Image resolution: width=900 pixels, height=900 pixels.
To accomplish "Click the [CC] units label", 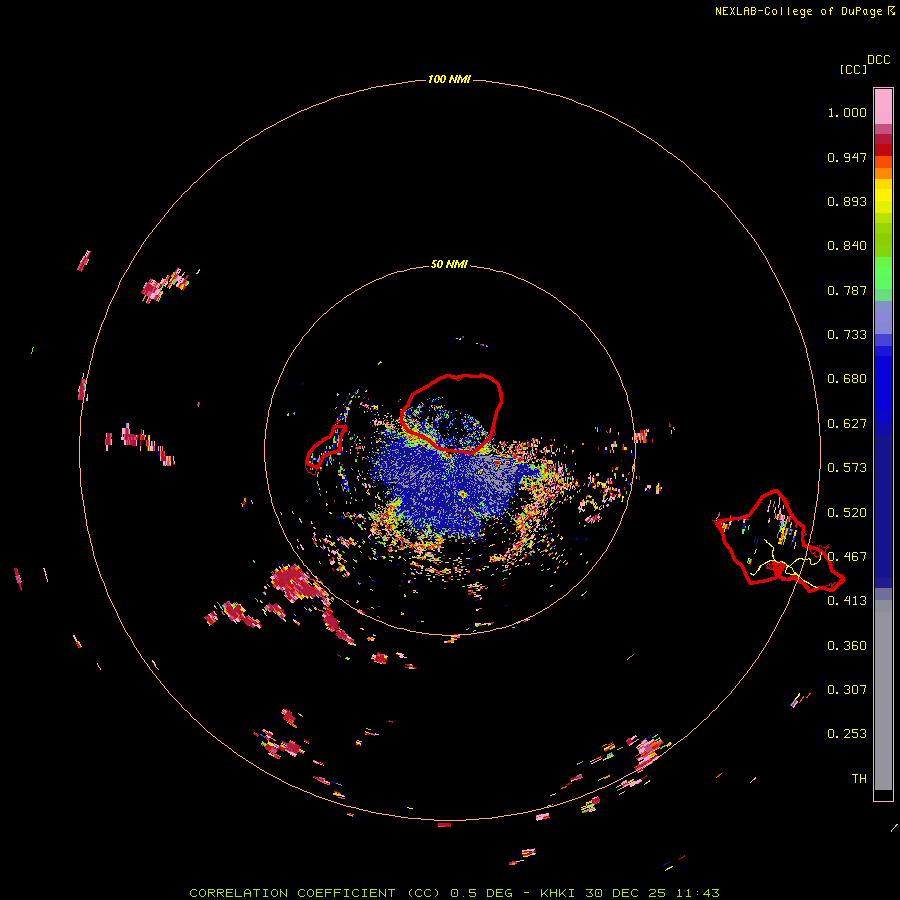I will [x=854, y=69].
